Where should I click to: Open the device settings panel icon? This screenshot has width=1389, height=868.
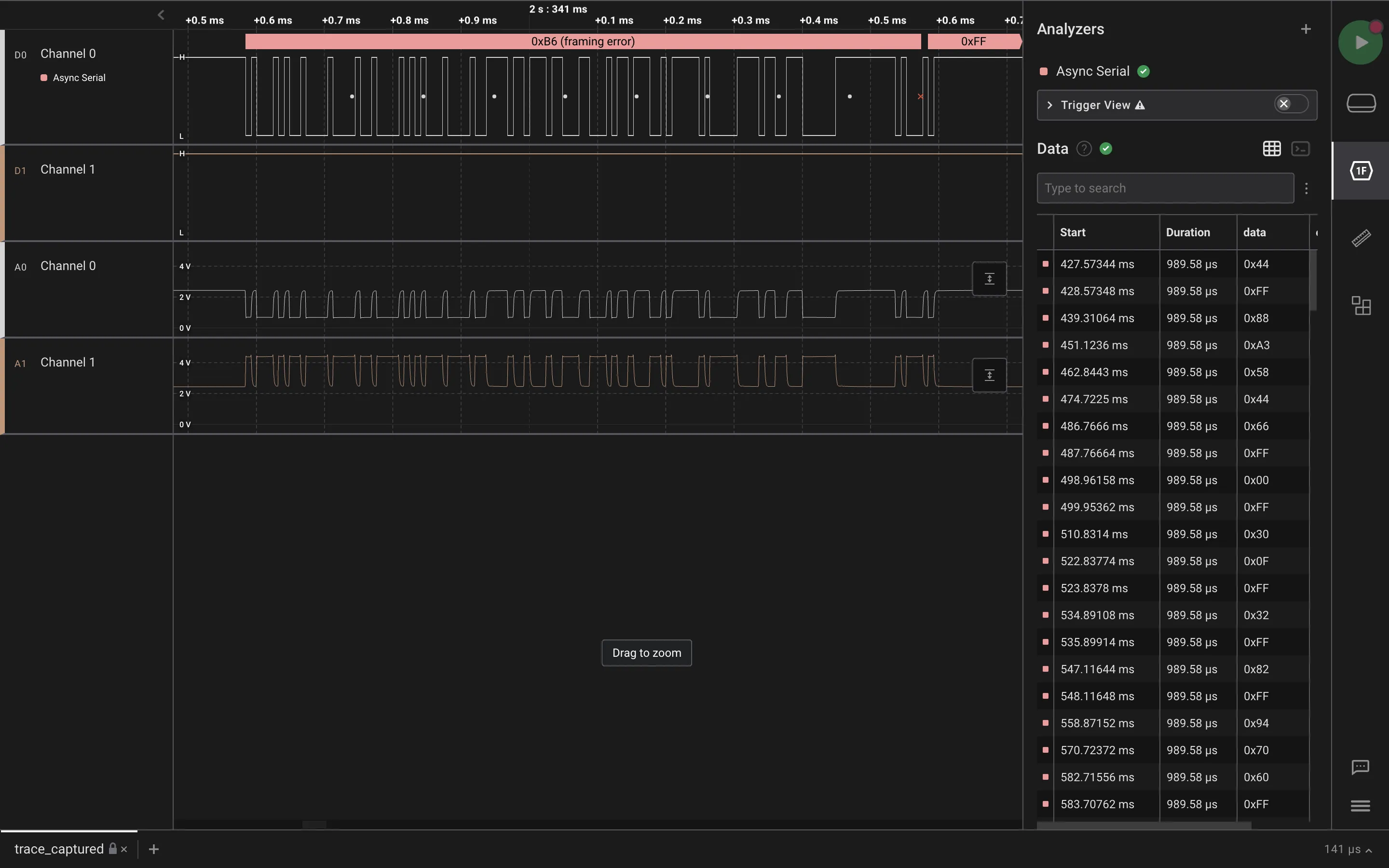pyautogui.click(x=1361, y=103)
